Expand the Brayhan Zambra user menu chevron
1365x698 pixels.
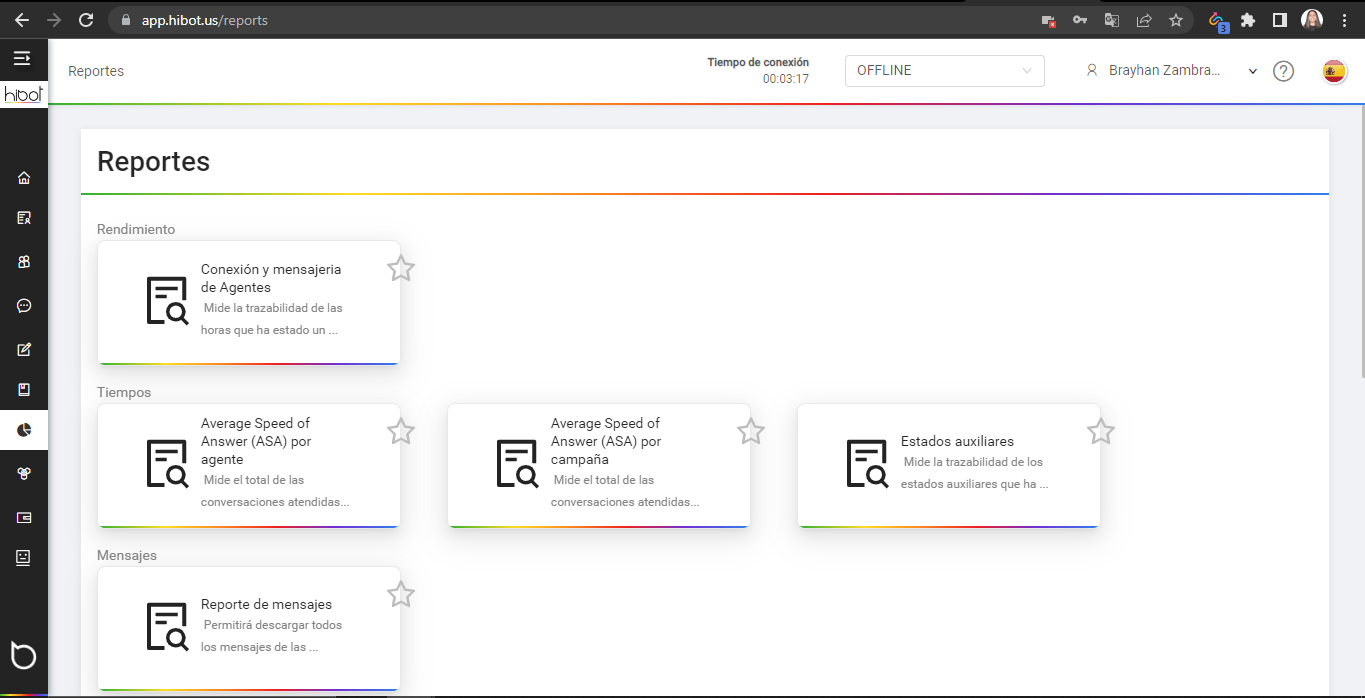[1252, 71]
